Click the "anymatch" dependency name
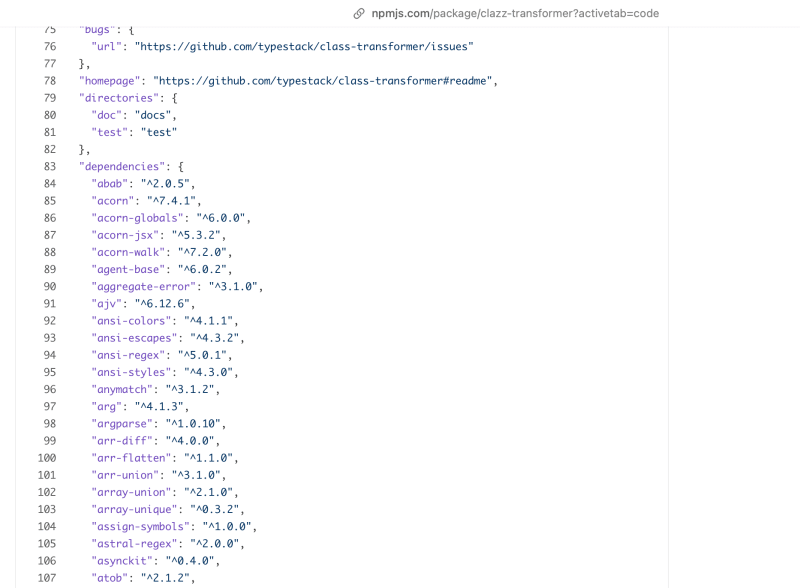This screenshot has height=588, width=800. (x=122, y=389)
